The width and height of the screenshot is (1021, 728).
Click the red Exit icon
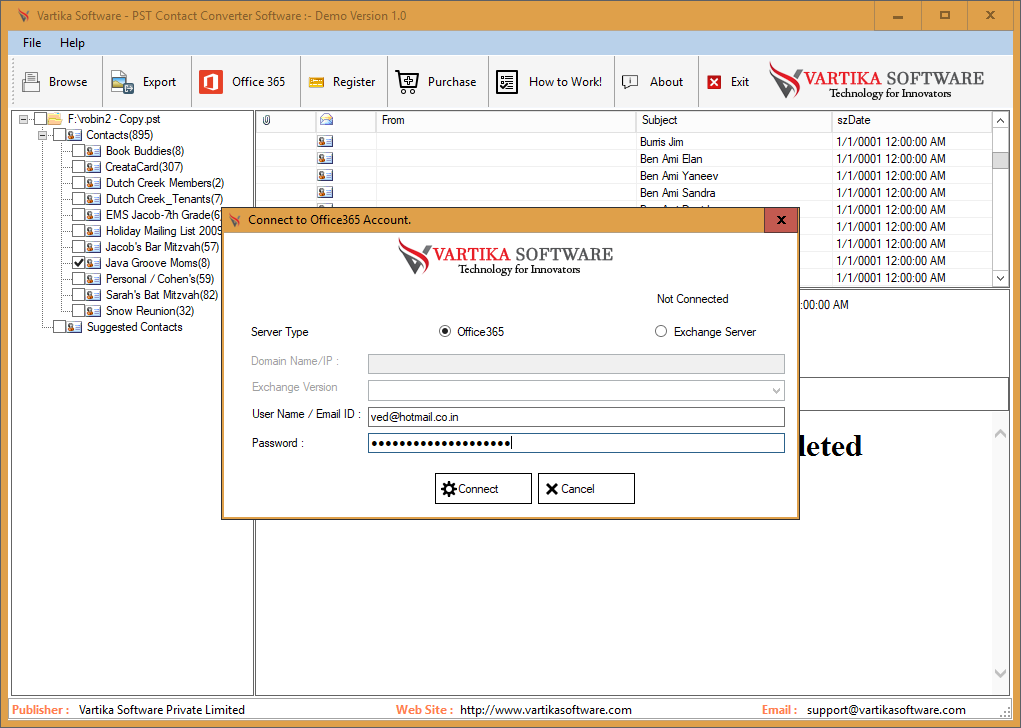[714, 82]
